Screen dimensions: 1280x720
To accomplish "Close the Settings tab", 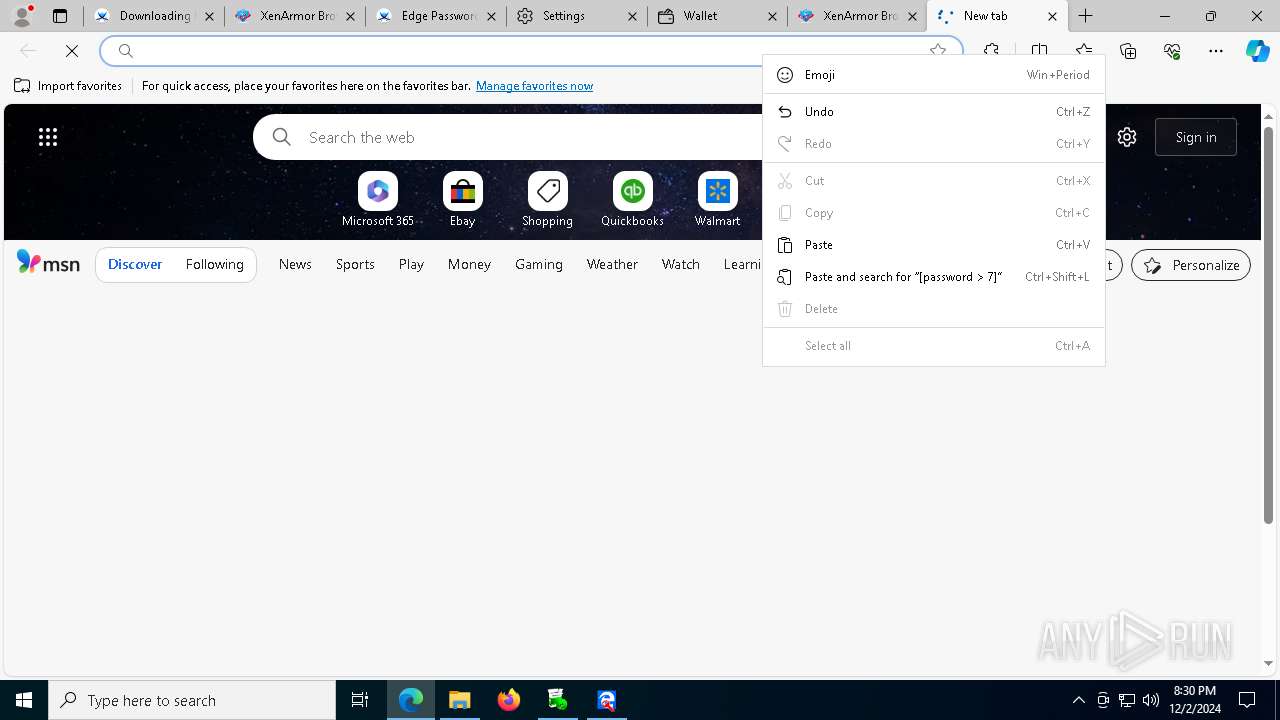I will tap(631, 16).
